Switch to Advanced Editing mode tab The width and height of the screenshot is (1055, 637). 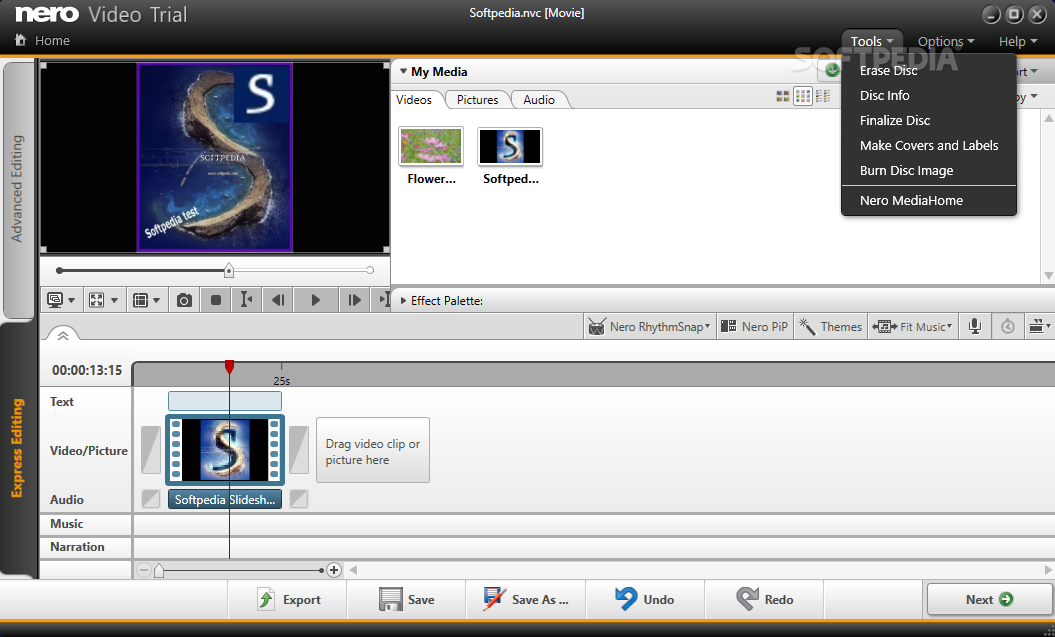(x=17, y=189)
